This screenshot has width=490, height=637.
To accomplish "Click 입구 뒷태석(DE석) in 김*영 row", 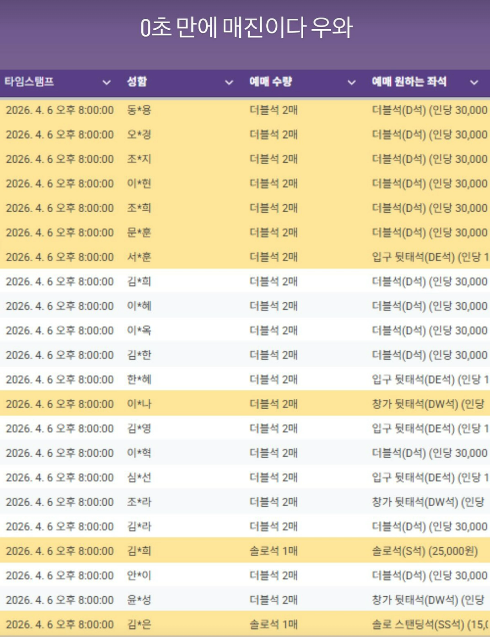I will pyautogui.click(x=430, y=428).
